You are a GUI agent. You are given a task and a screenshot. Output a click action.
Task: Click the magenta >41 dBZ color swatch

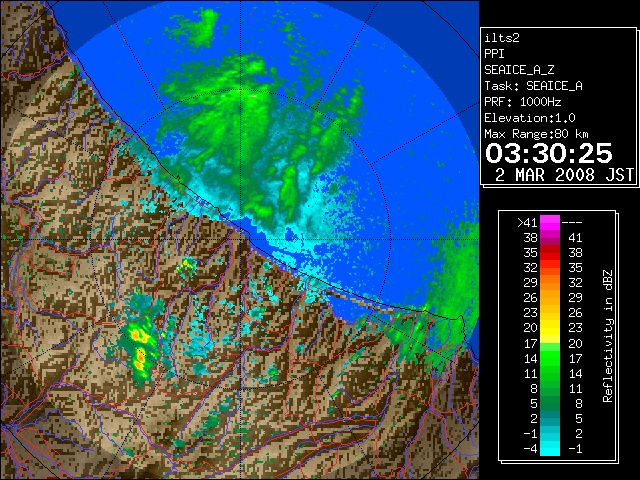pos(550,223)
